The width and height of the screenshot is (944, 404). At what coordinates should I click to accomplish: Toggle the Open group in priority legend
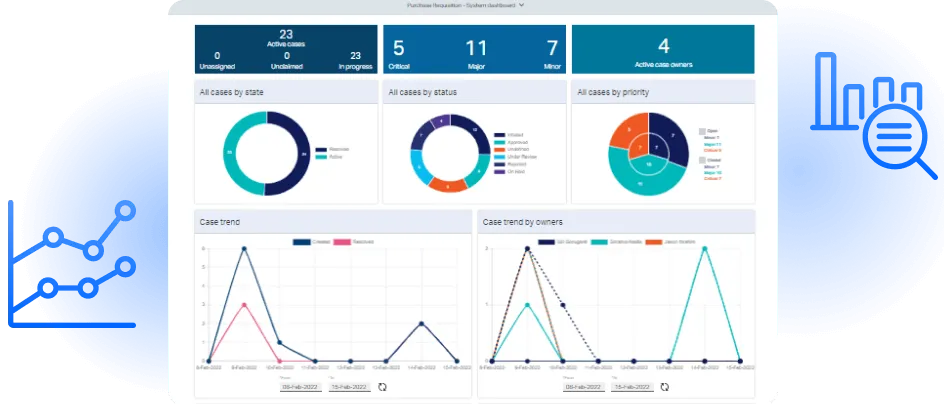709,131
